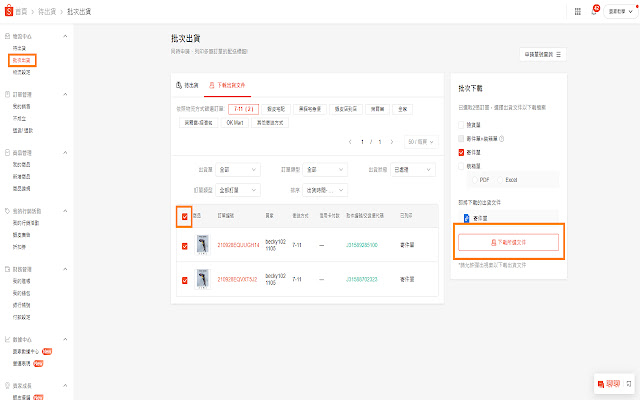Click second breadcrumb link in header

coord(47,11)
